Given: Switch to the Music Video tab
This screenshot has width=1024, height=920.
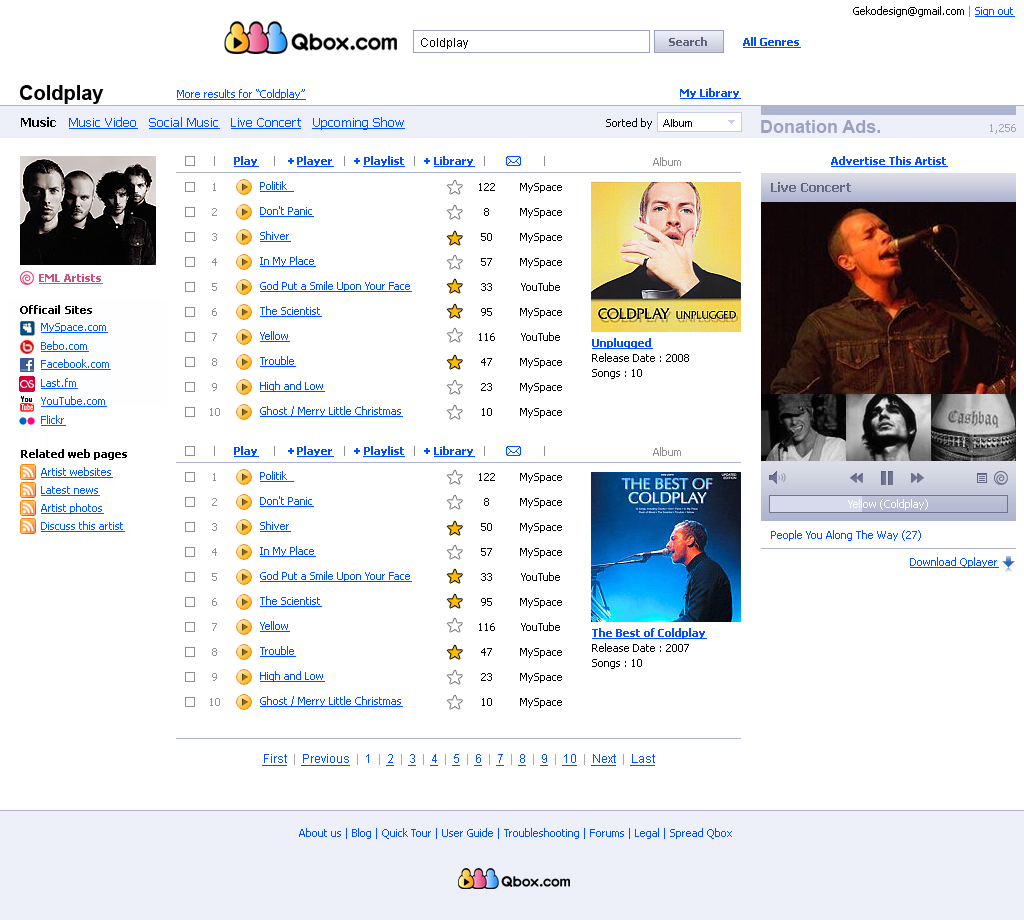Looking at the screenshot, I should click(x=103, y=123).
